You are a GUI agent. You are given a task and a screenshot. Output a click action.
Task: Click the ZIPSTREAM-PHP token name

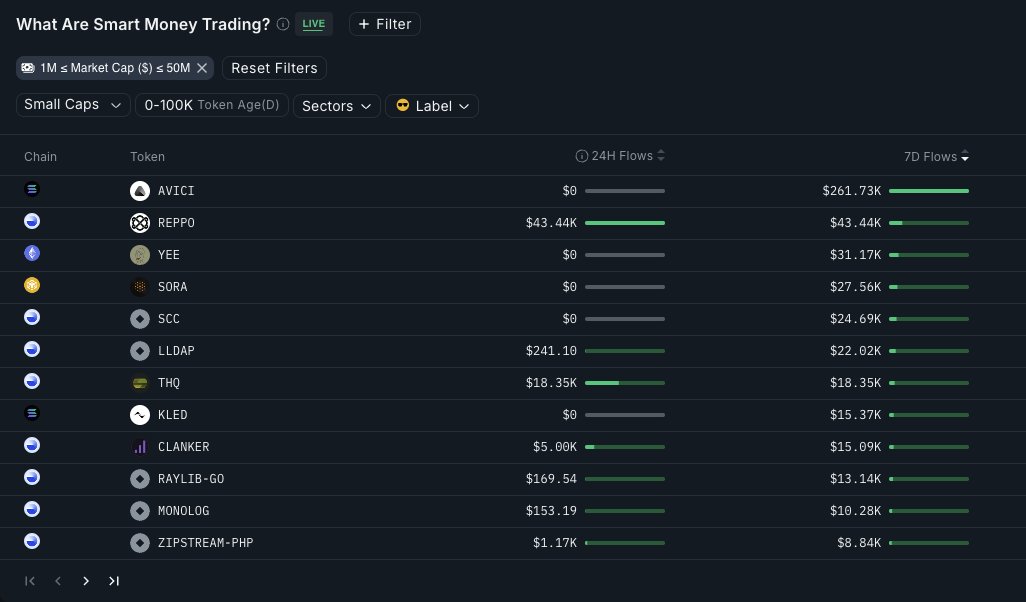(x=205, y=543)
